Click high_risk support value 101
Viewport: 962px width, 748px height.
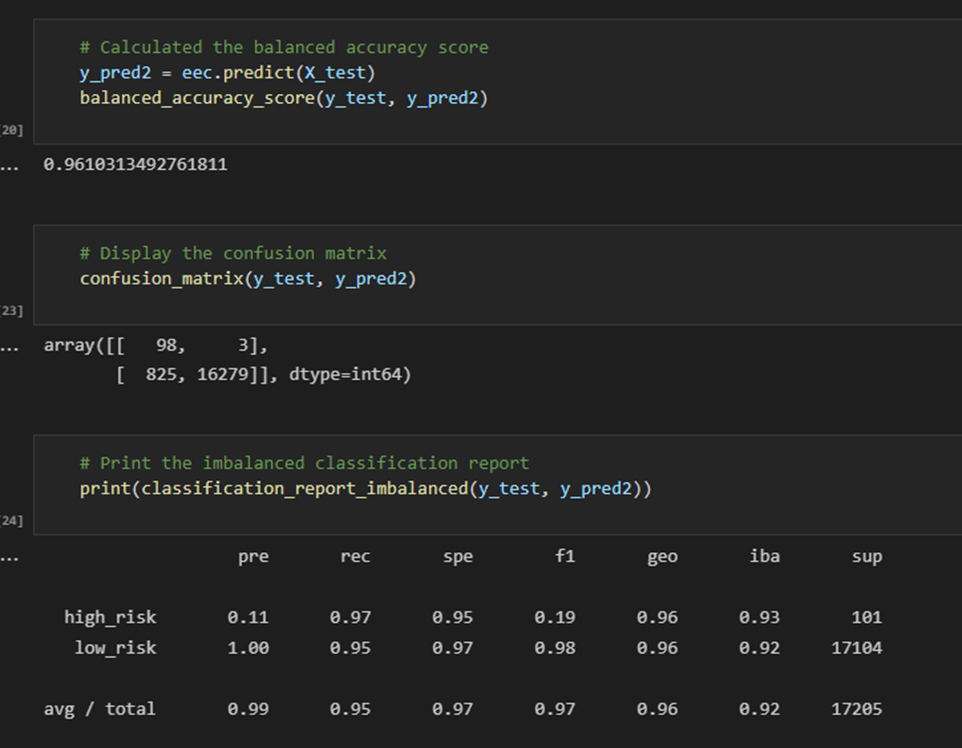coord(867,617)
